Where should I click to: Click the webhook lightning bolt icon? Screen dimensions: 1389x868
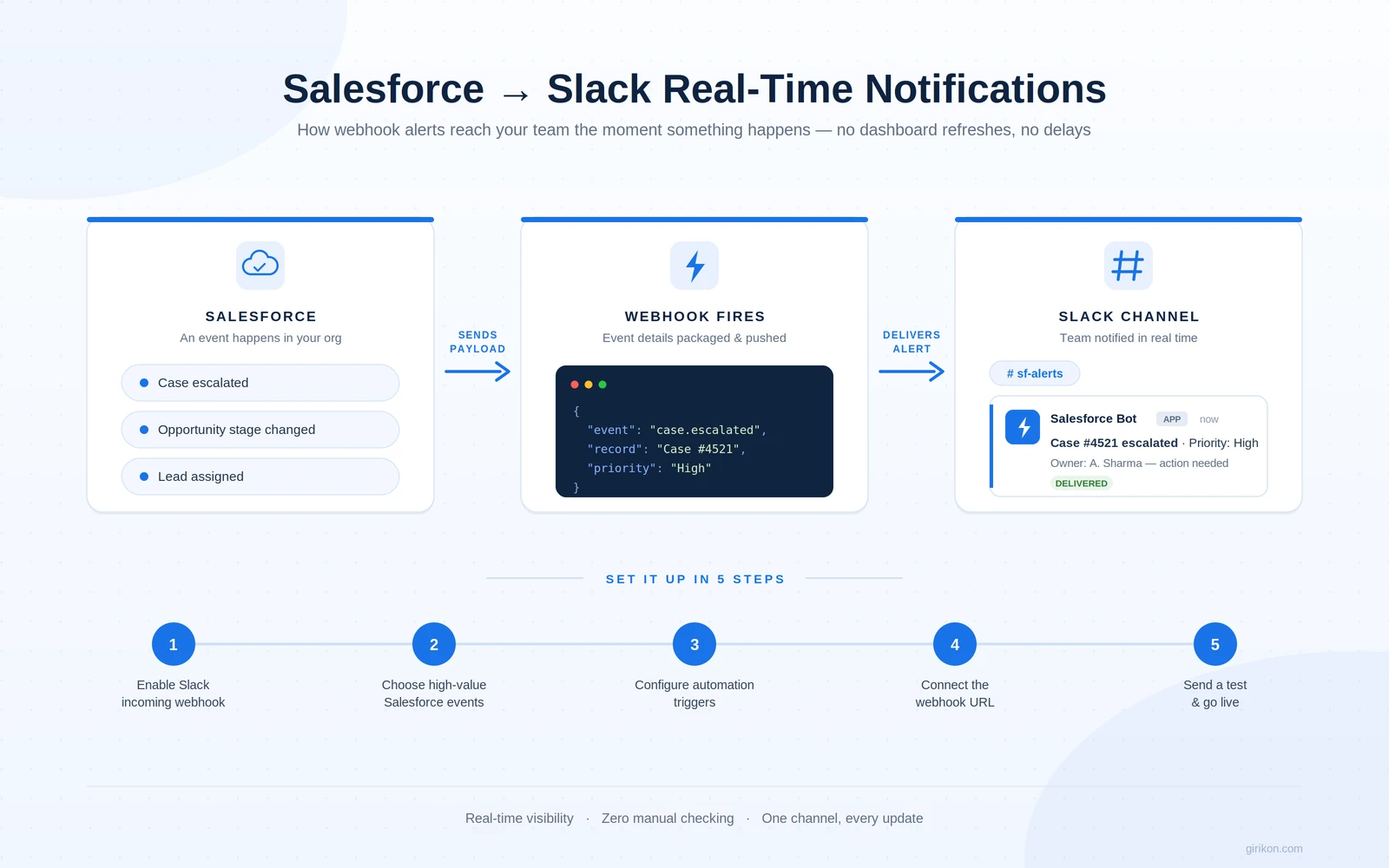(x=694, y=266)
